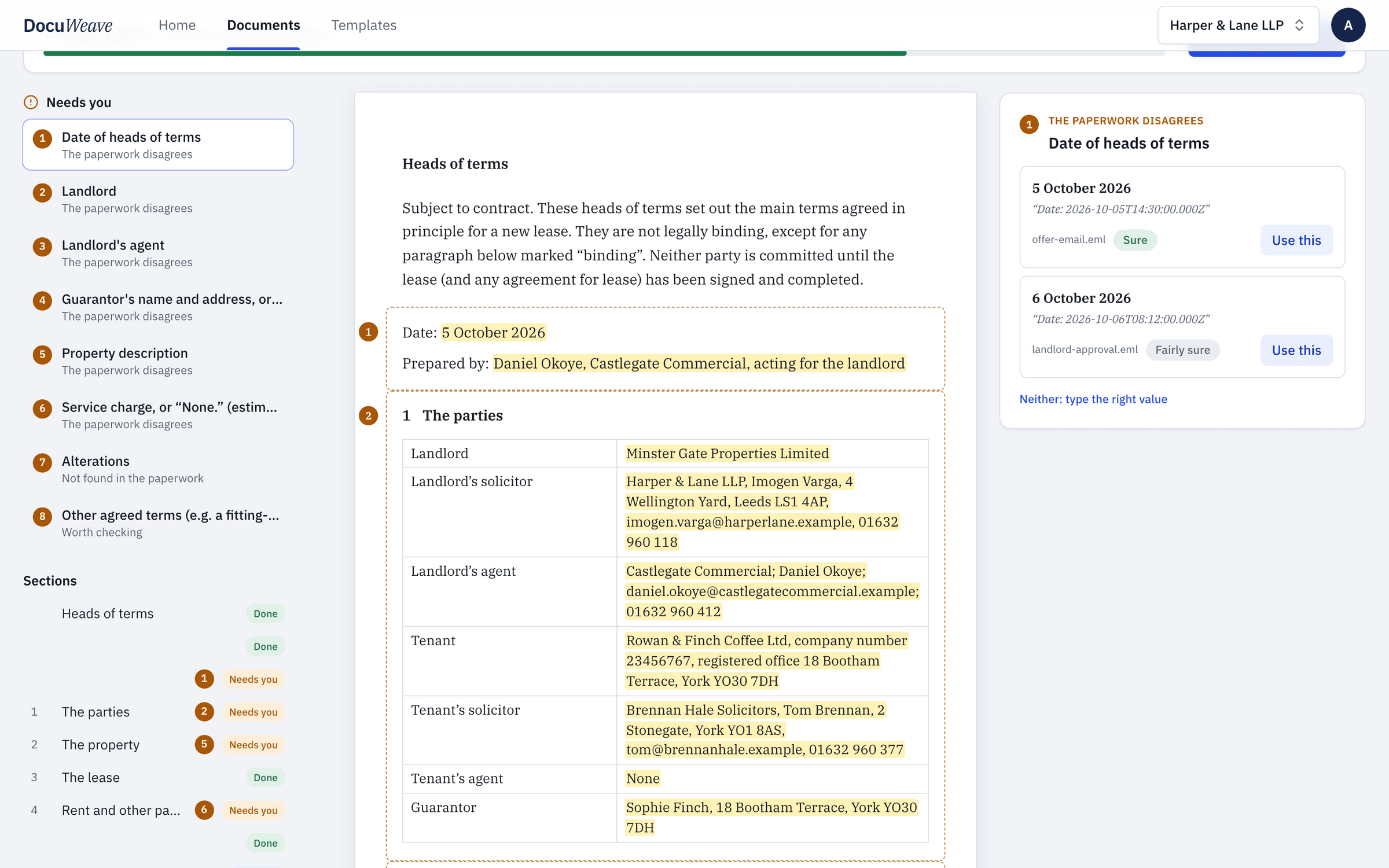
Task: Click the offer-email.eml source file name
Action: pos(1068,240)
